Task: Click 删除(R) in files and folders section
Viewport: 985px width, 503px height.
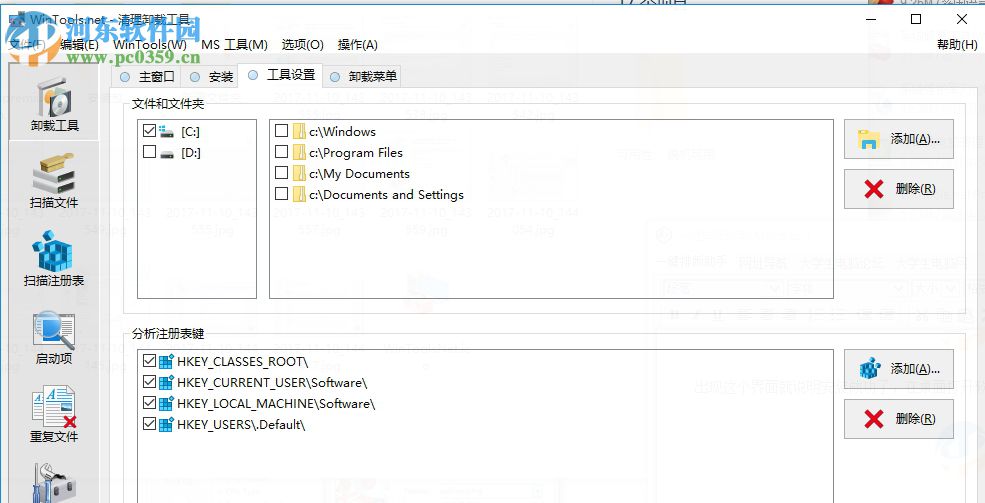Action: tap(899, 188)
